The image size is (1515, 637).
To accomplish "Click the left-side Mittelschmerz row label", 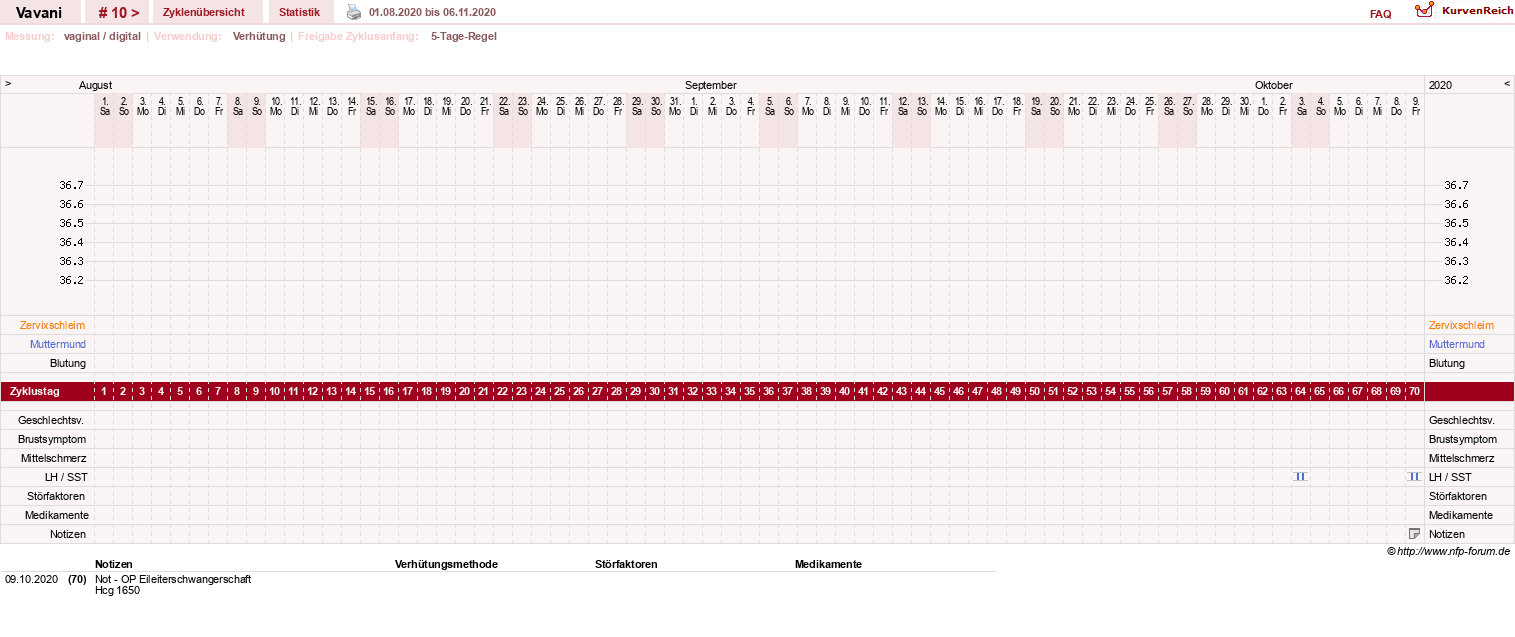I will (54, 458).
